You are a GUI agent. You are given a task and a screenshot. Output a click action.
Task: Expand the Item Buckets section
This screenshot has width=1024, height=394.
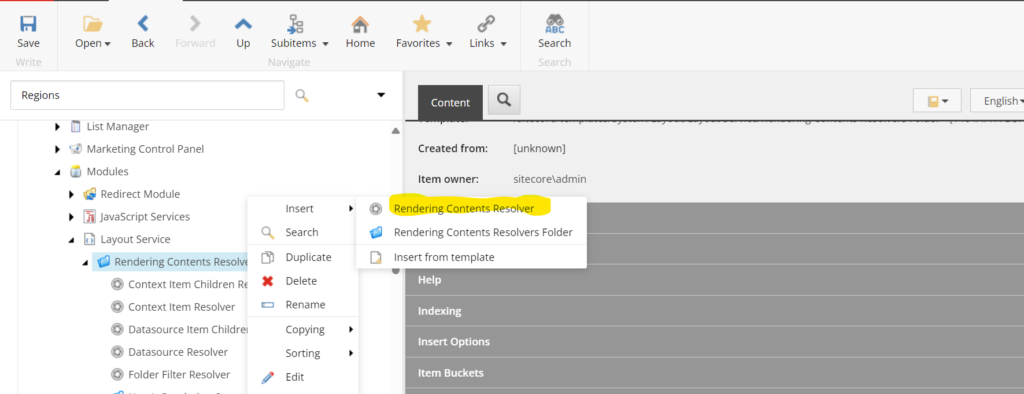[x=714, y=373]
